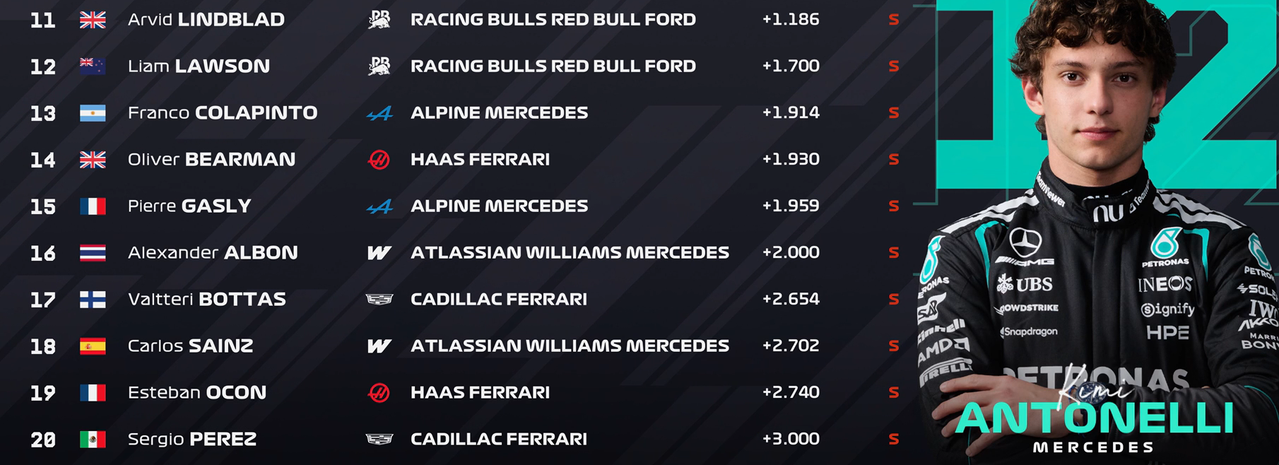1279x465 pixels.
Task: Click the British flag beside Arvid Lindblad
Action: coord(92,19)
